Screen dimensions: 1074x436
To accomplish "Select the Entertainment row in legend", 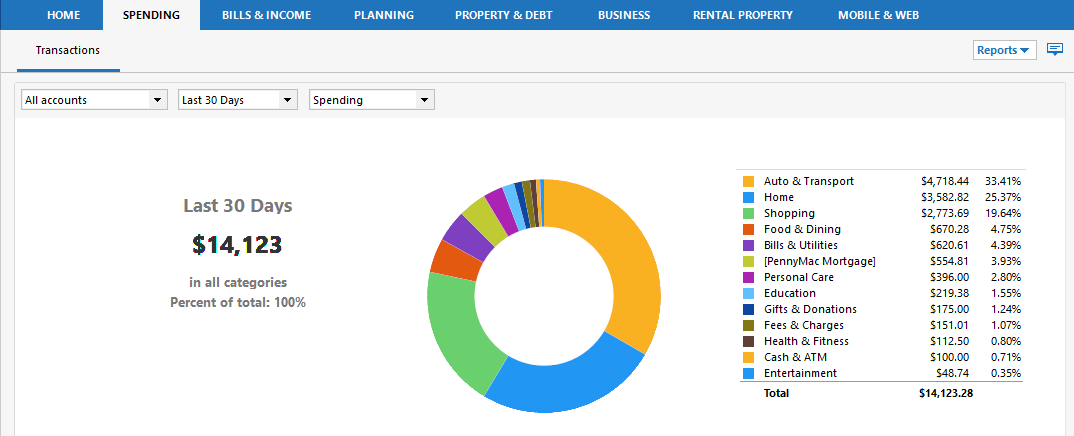I will [x=800, y=373].
